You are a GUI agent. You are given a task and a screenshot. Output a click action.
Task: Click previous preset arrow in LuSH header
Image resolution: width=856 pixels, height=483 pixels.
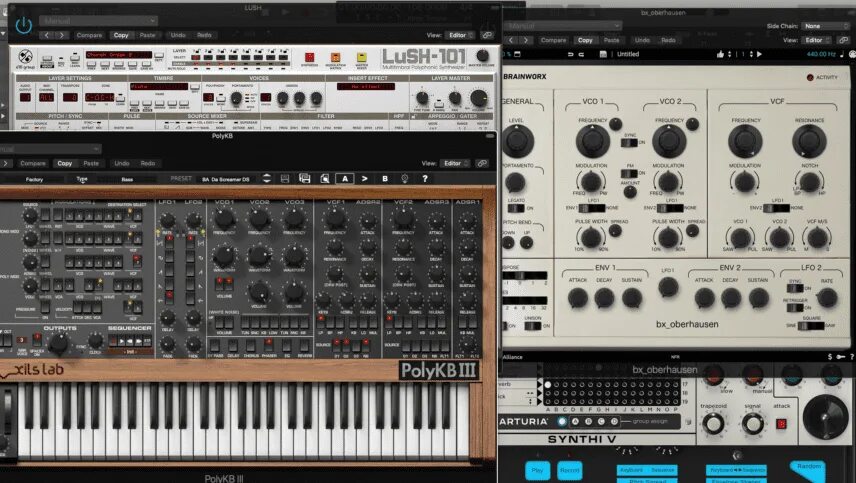click(x=47, y=35)
